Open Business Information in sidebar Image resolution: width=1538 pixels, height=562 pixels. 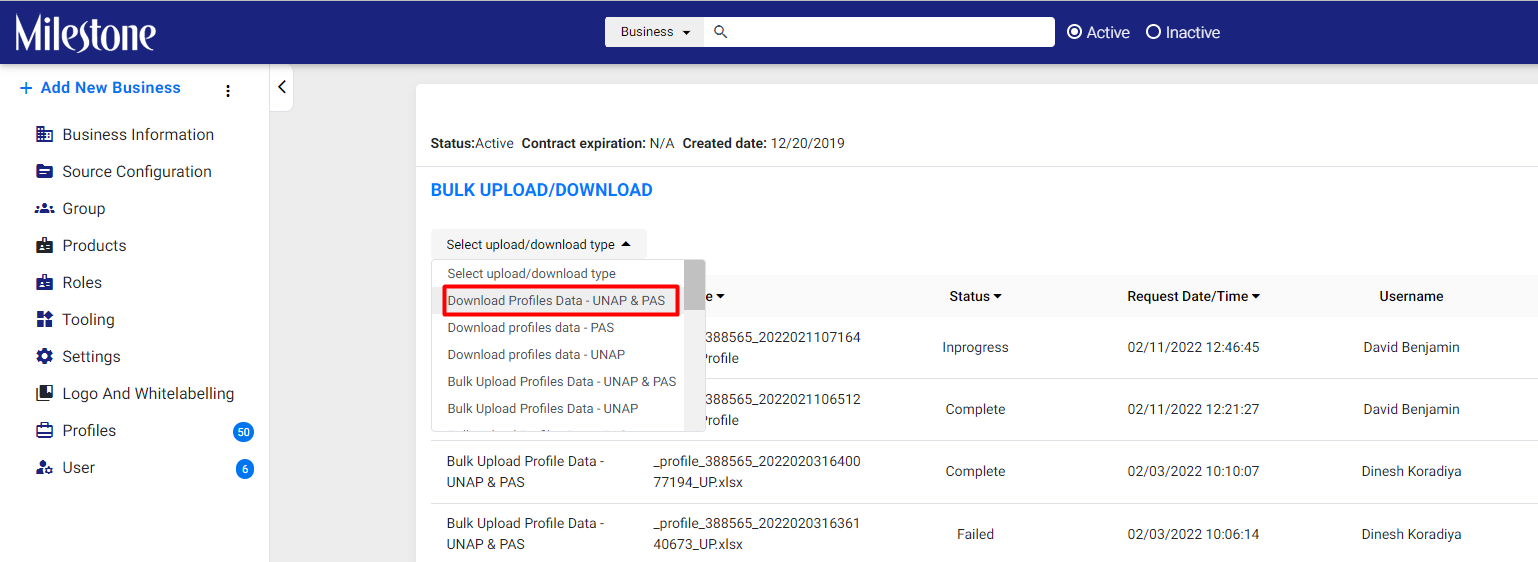click(138, 134)
